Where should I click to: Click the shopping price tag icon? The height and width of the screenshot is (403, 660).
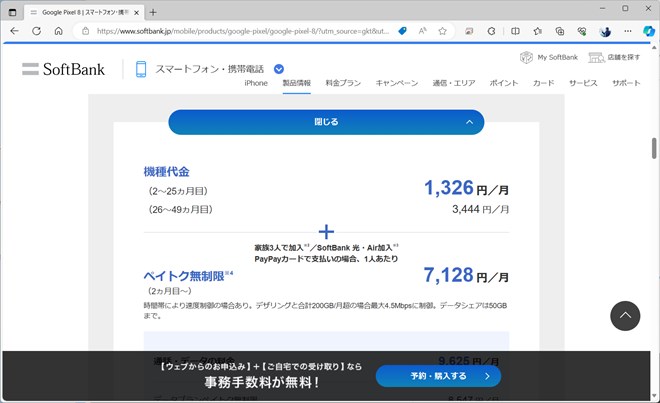point(402,31)
